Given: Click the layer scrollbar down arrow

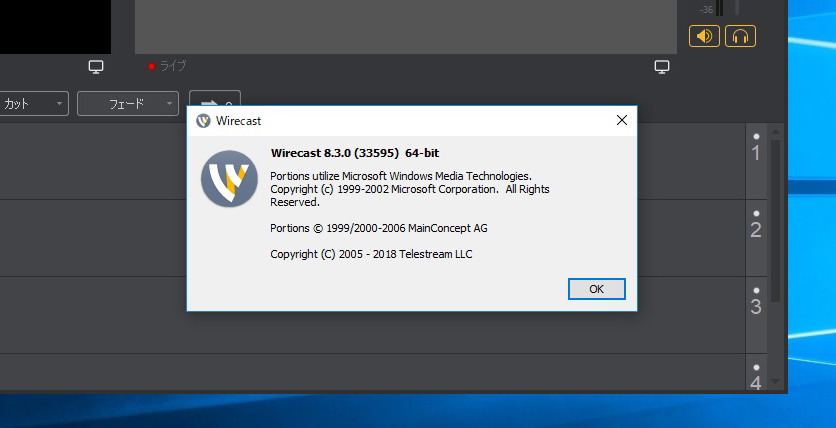Looking at the screenshot, I should coord(776,381).
